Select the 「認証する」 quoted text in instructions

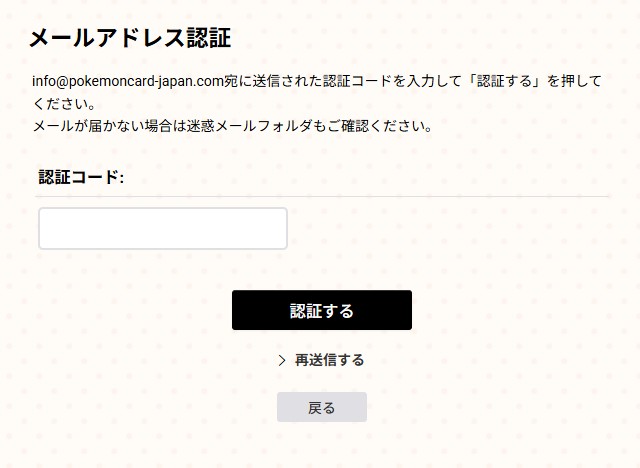click(x=504, y=81)
